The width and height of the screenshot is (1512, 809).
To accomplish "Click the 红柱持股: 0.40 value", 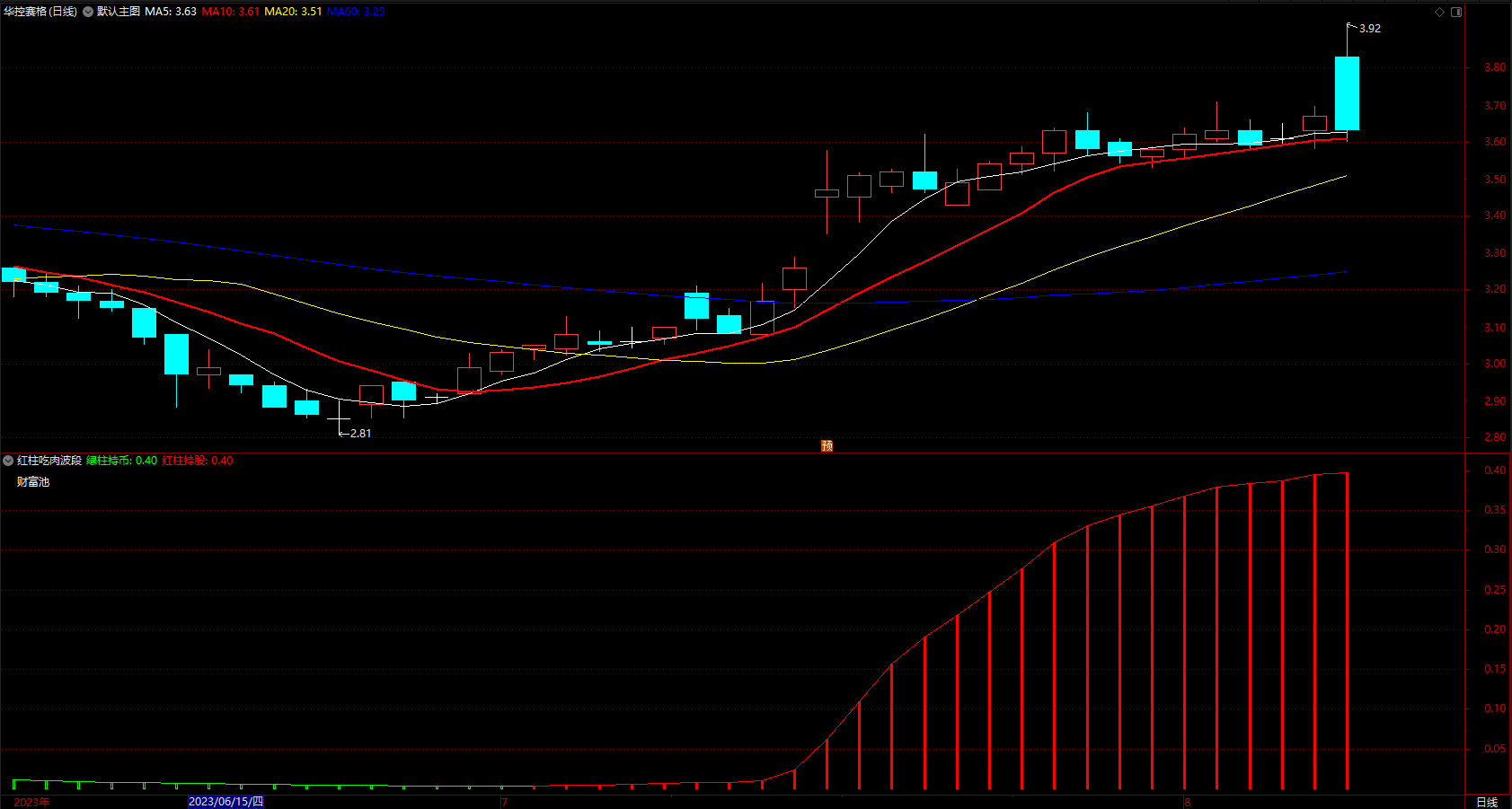I will [198, 461].
